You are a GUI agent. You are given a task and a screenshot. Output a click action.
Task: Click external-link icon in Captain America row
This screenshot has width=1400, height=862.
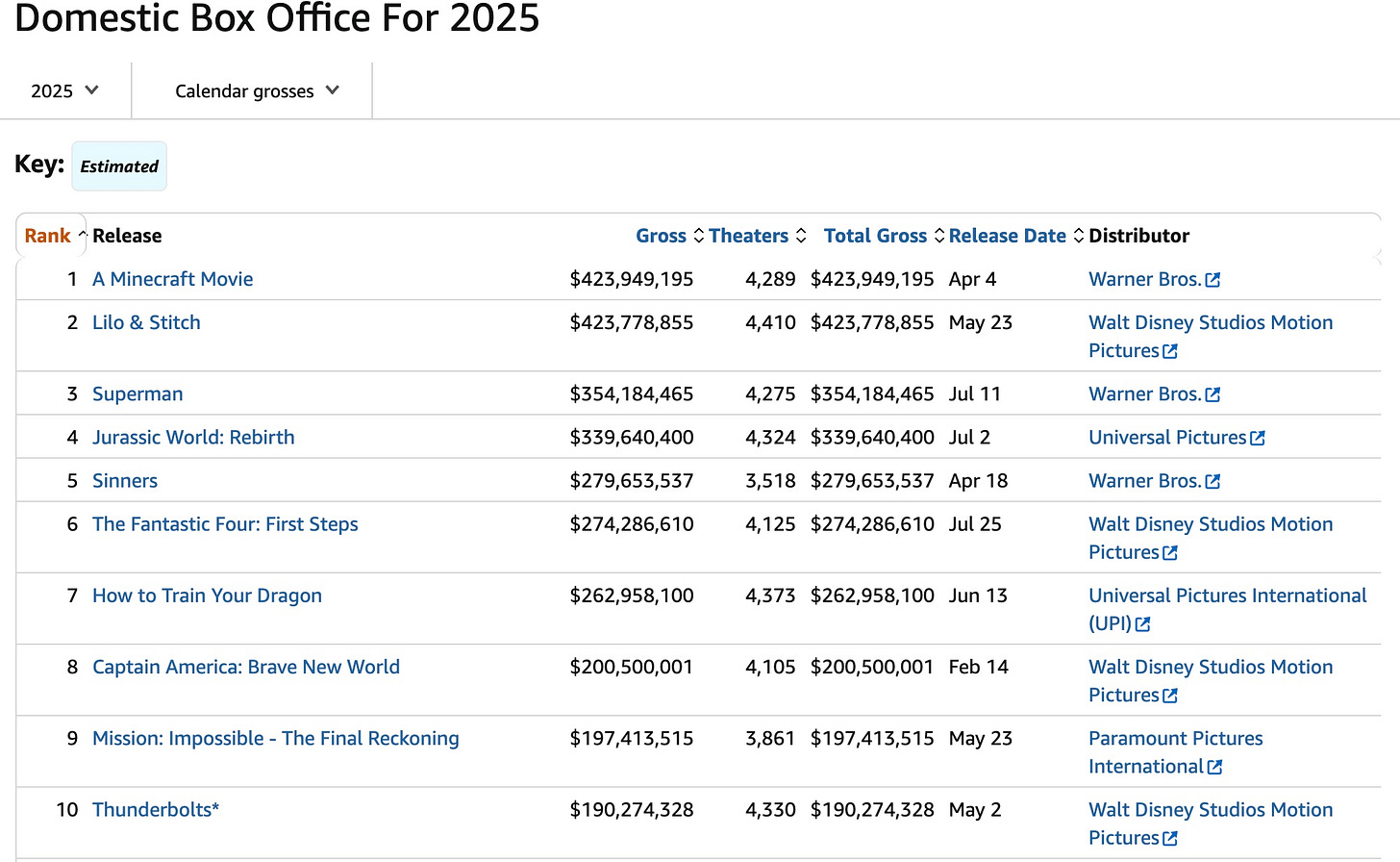point(1170,696)
